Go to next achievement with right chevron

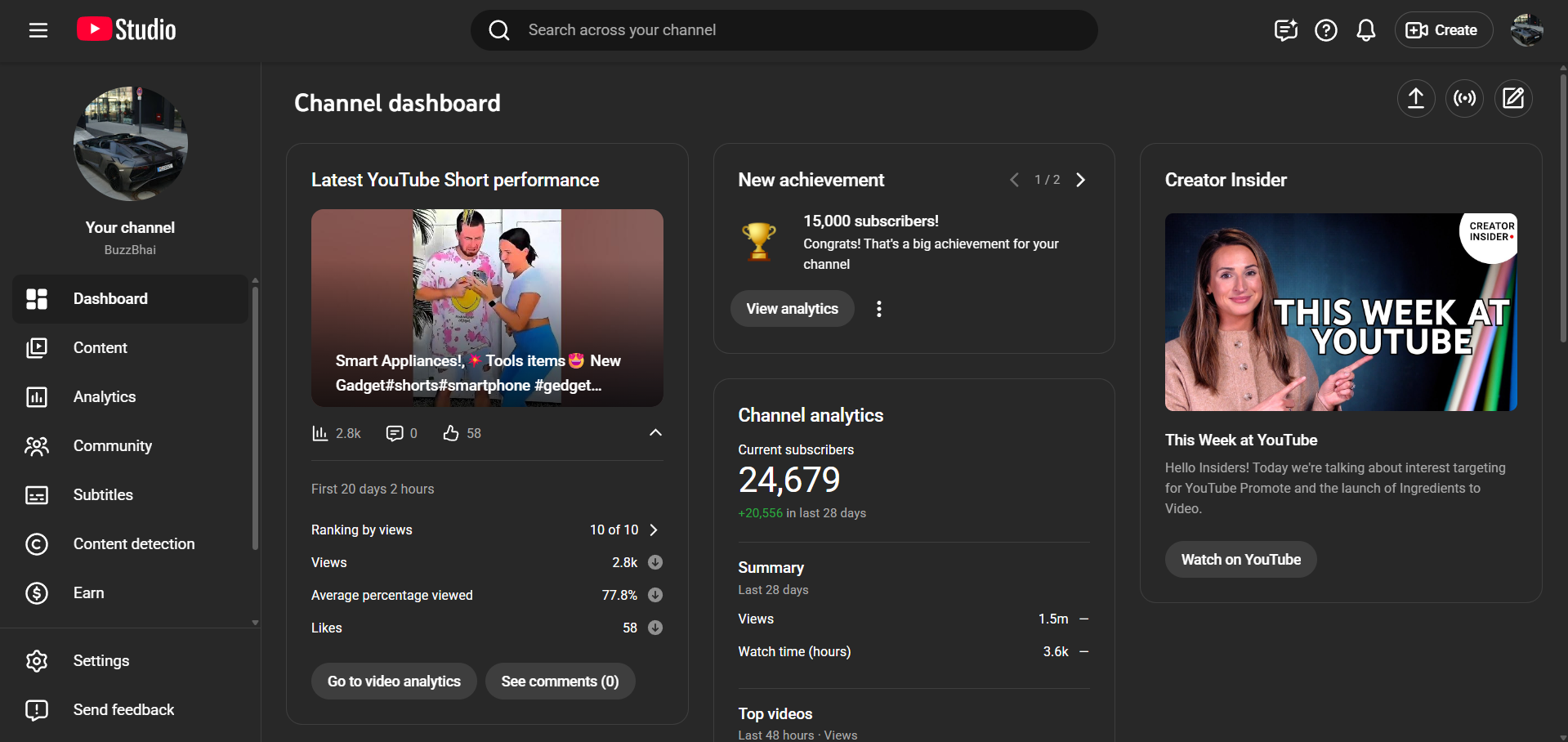coord(1080,180)
